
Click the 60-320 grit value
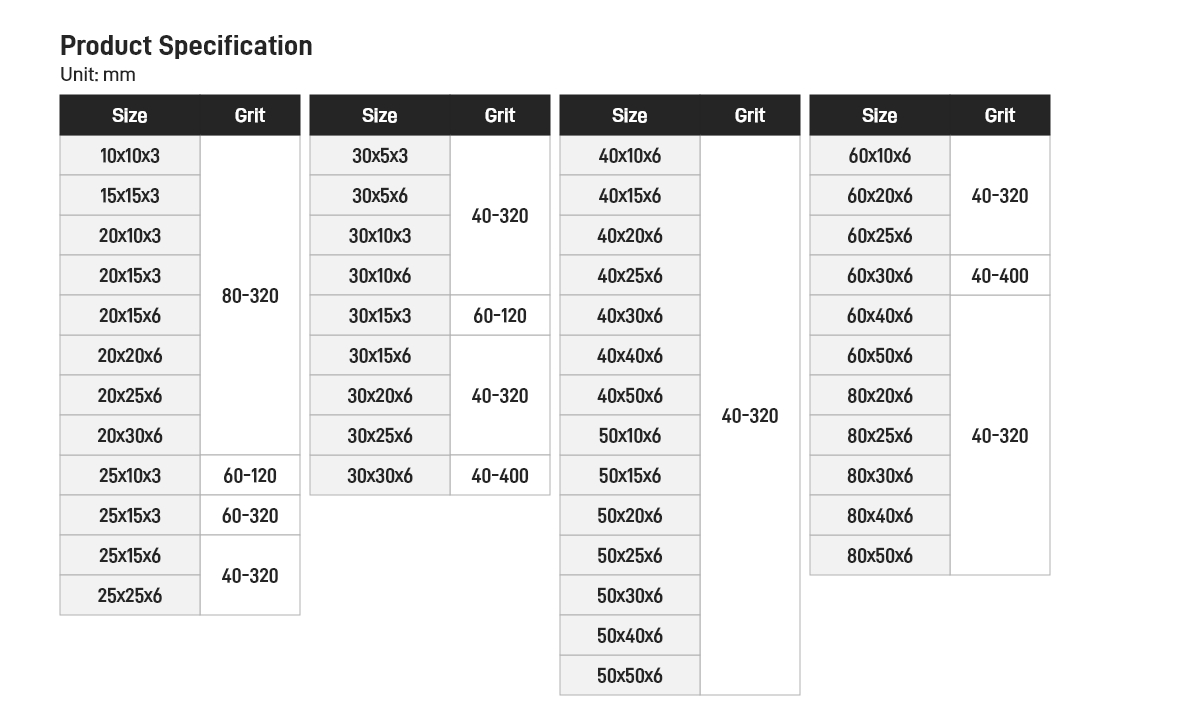pyautogui.click(x=250, y=516)
